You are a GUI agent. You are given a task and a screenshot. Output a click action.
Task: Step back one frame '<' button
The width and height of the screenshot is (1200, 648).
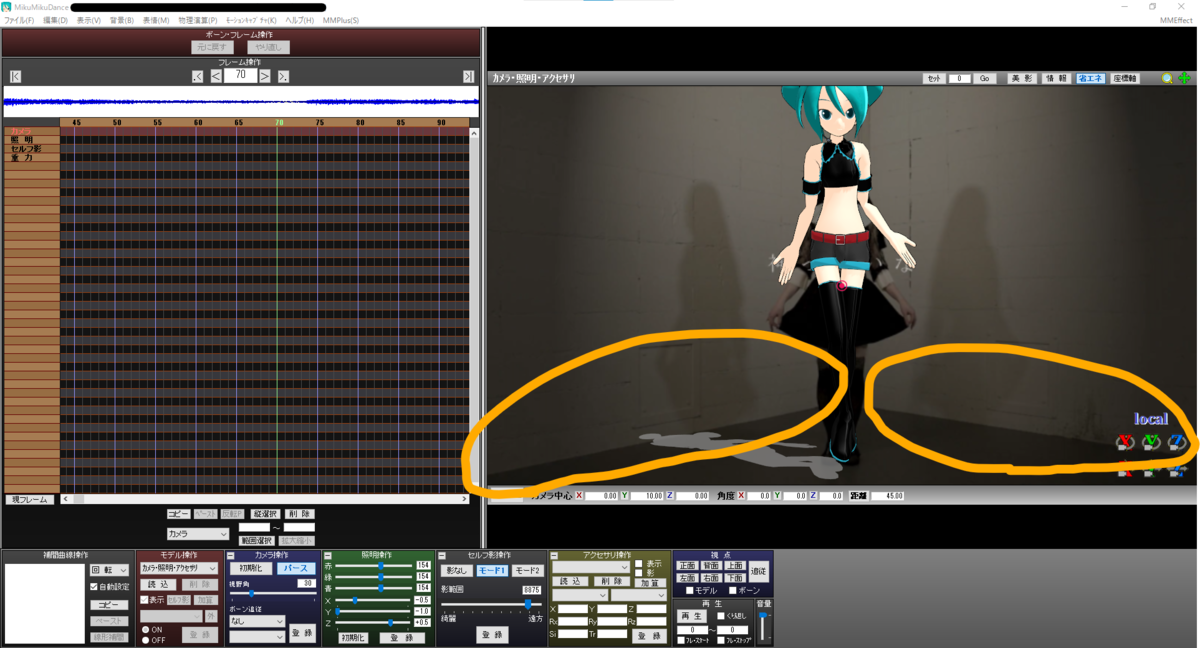[216, 76]
